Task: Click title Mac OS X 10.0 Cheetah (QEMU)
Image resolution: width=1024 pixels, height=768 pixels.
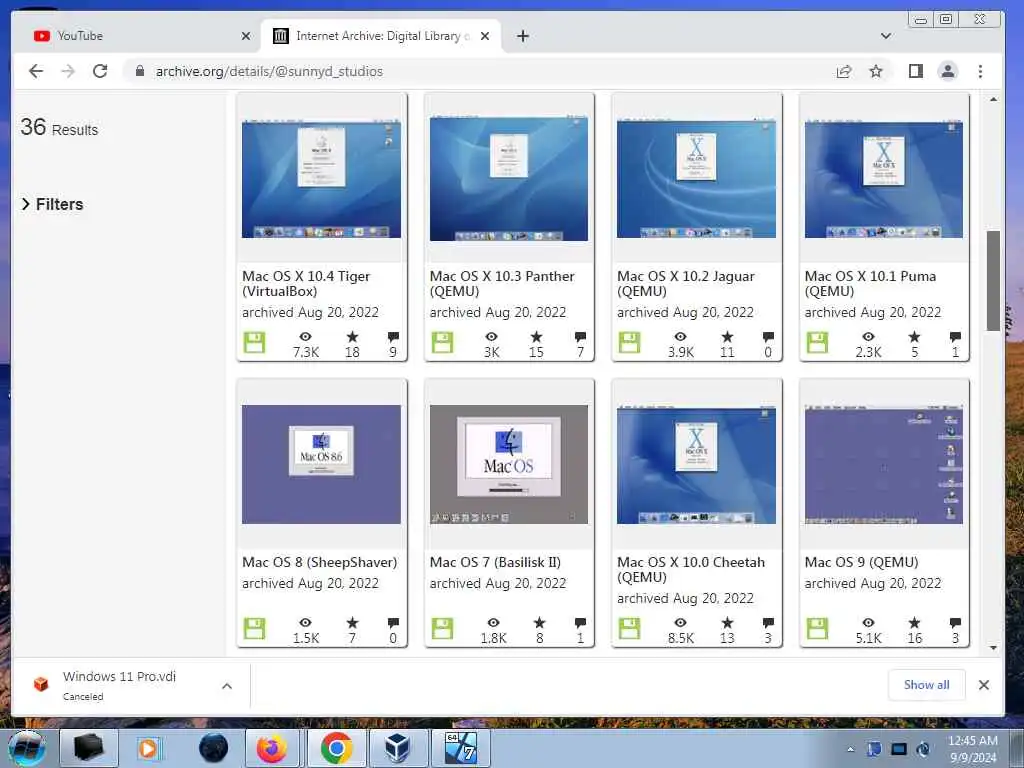Action: [x=691, y=569]
